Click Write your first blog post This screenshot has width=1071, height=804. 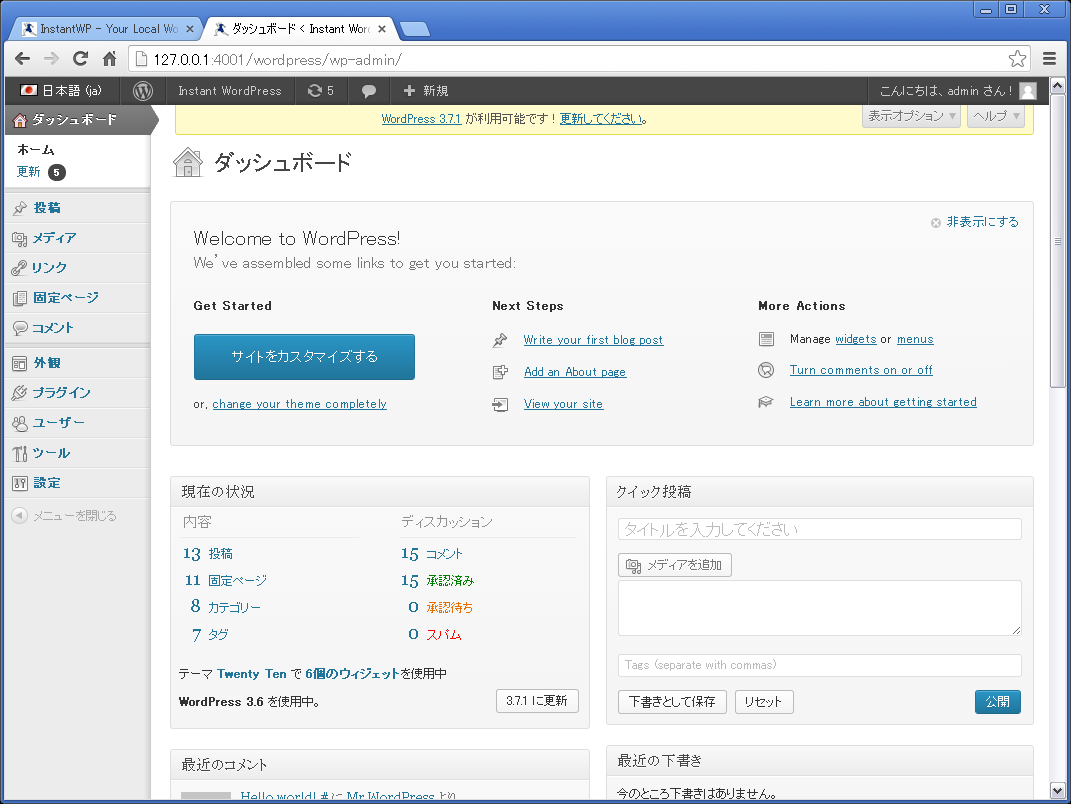pyautogui.click(x=593, y=339)
